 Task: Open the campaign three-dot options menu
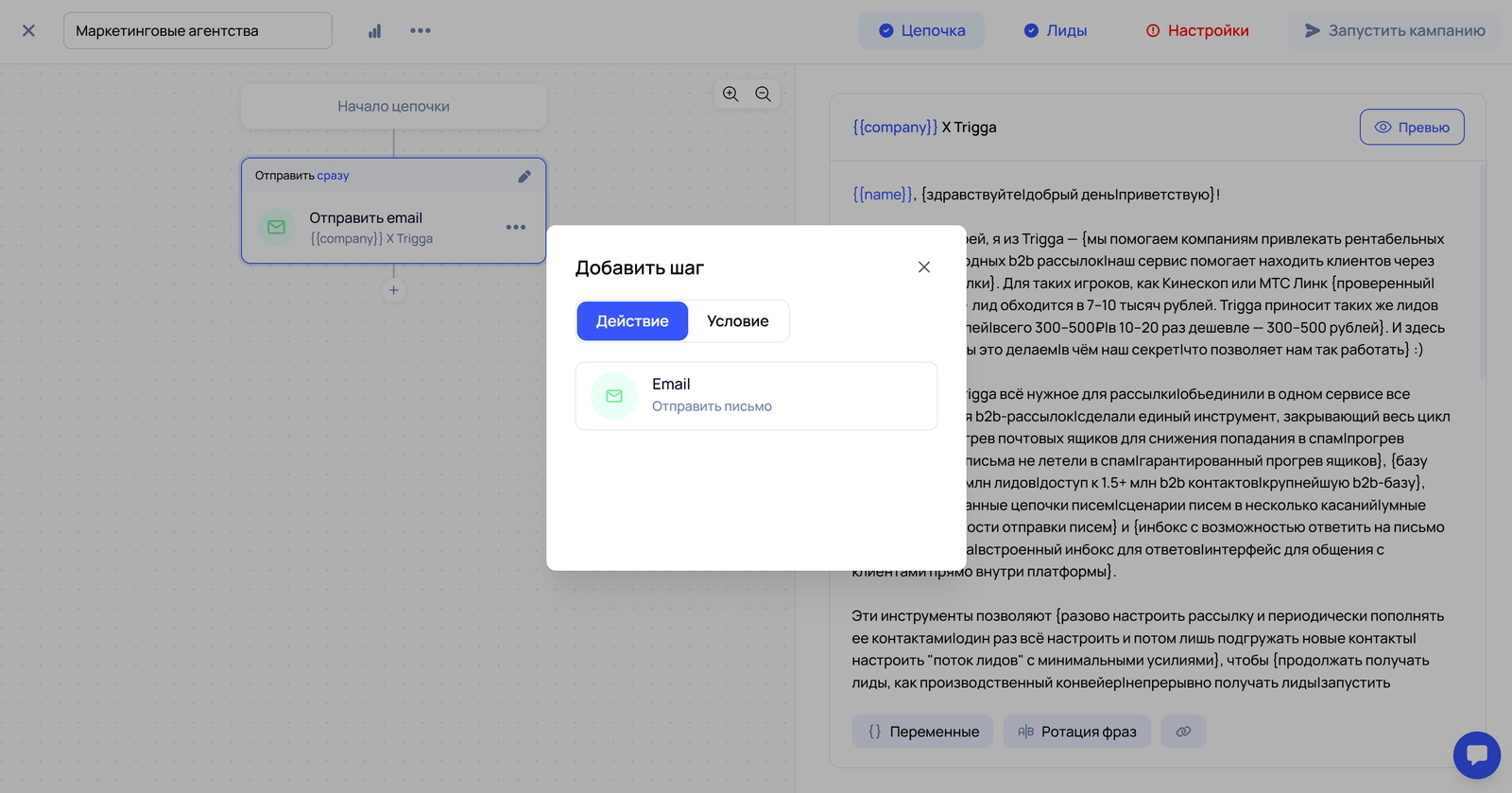pos(421,30)
